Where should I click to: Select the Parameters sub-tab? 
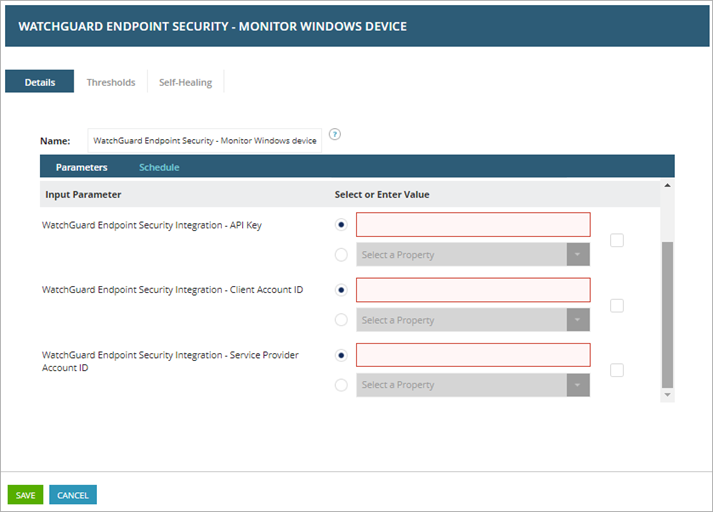click(81, 167)
